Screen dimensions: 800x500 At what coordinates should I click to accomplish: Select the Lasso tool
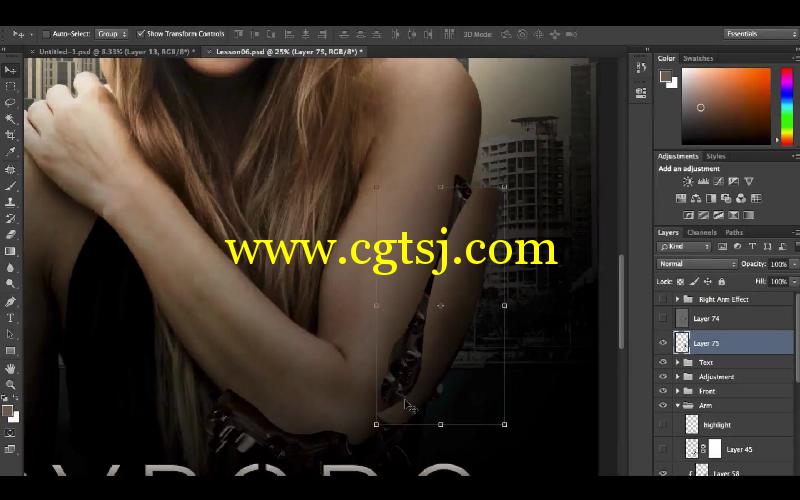click(x=10, y=103)
